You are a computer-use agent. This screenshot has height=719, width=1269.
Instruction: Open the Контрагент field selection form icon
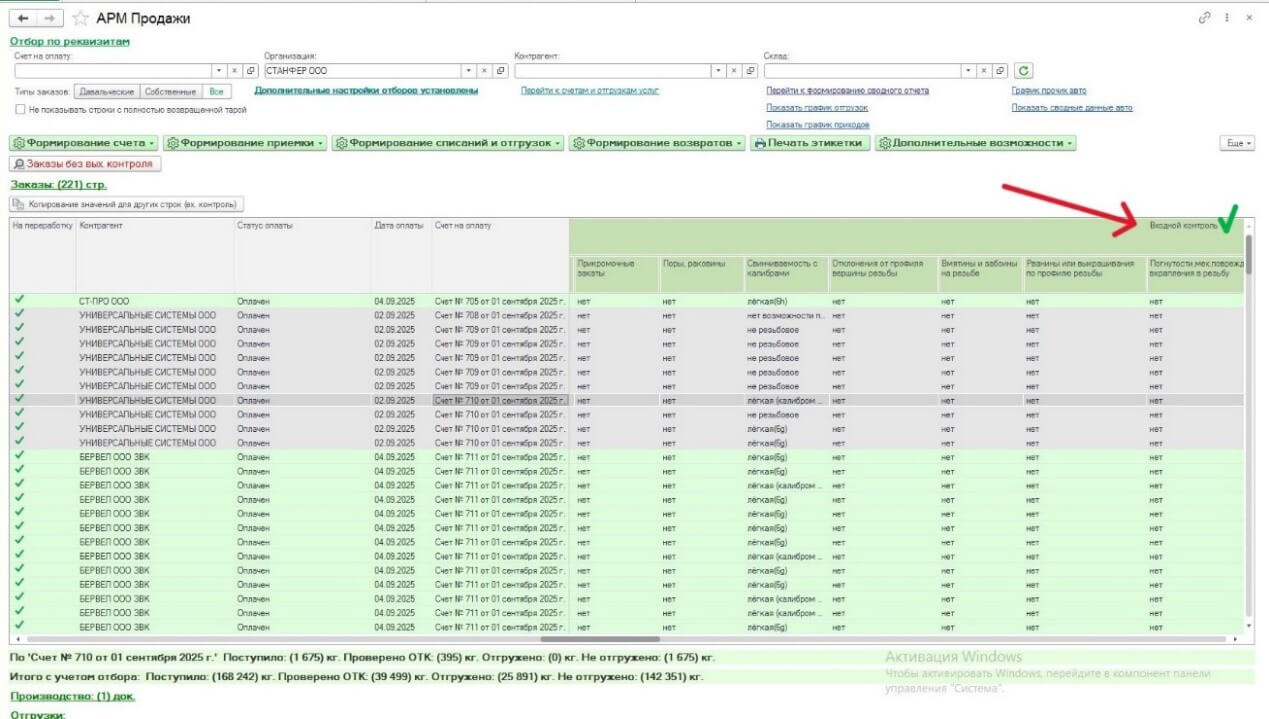pos(750,71)
